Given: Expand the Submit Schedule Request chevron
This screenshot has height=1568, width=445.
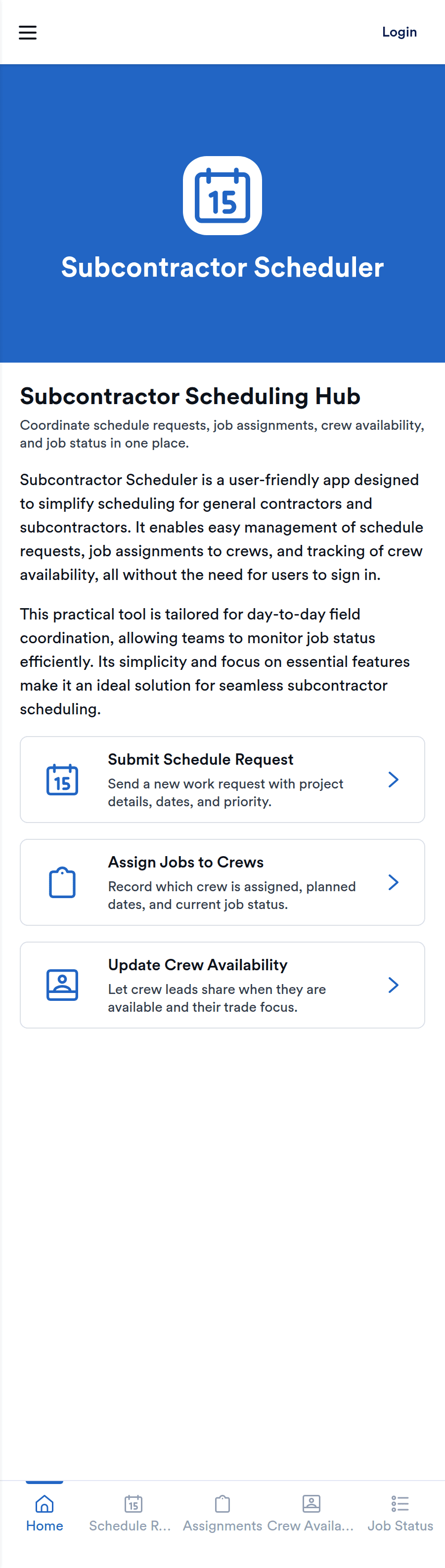Looking at the screenshot, I should click(393, 779).
